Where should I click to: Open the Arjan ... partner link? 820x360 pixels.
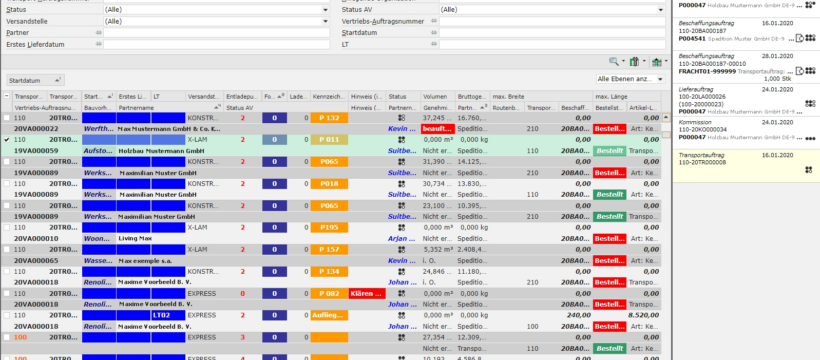click(x=402, y=239)
